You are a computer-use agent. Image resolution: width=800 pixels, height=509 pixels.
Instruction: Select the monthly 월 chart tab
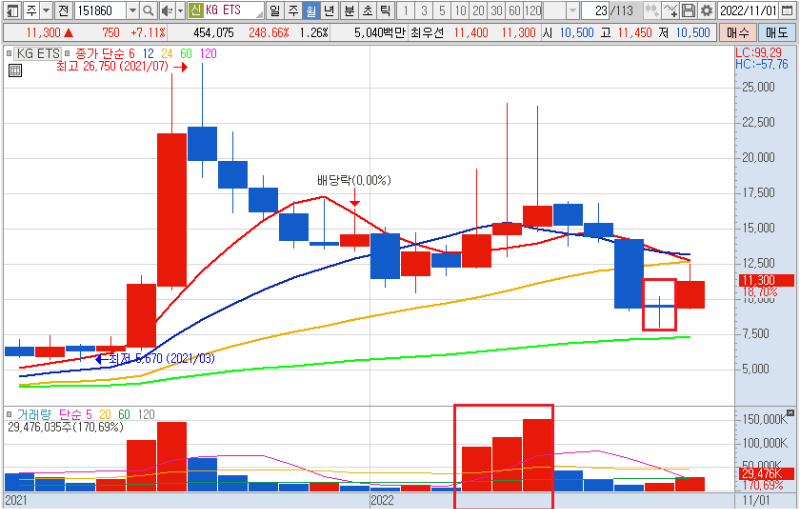pyautogui.click(x=311, y=10)
